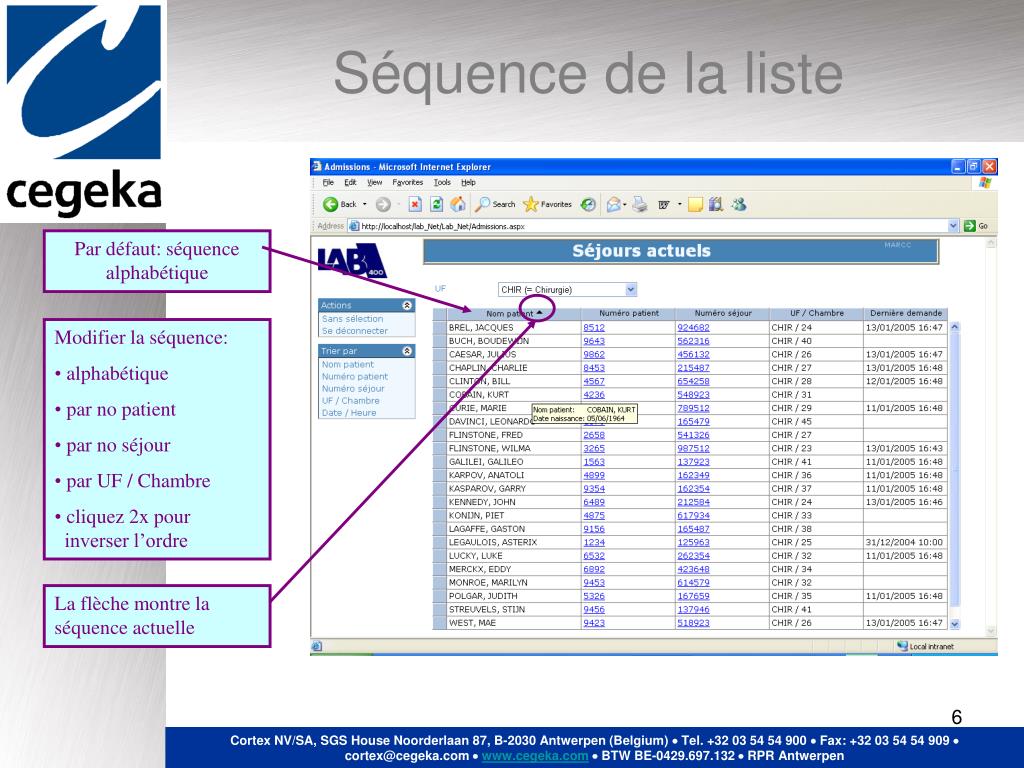Click the www.cegeka.com footer link
Image resolution: width=1024 pixels, height=768 pixels.
click(x=535, y=756)
